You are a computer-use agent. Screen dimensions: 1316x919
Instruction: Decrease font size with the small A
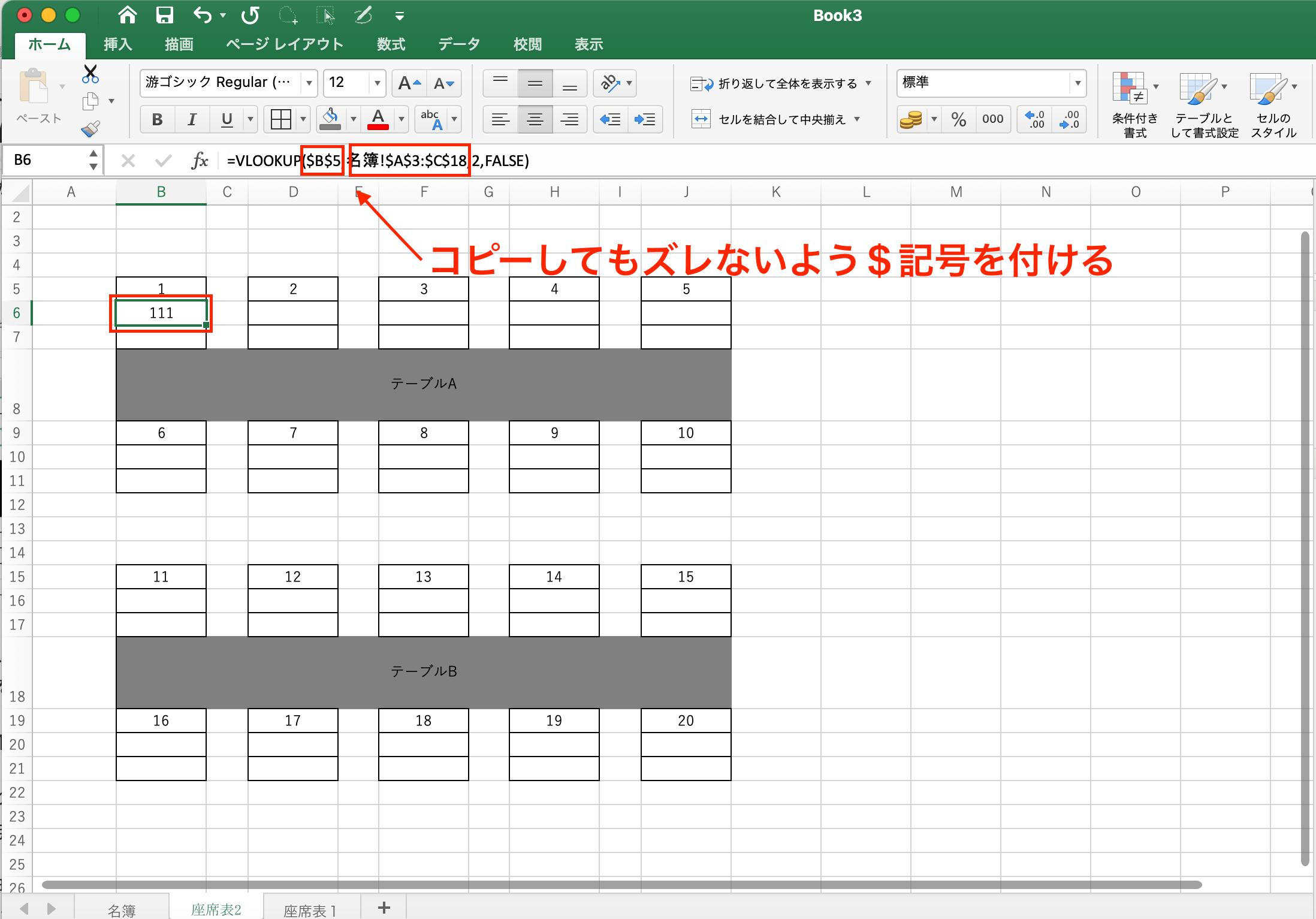click(444, 83)
